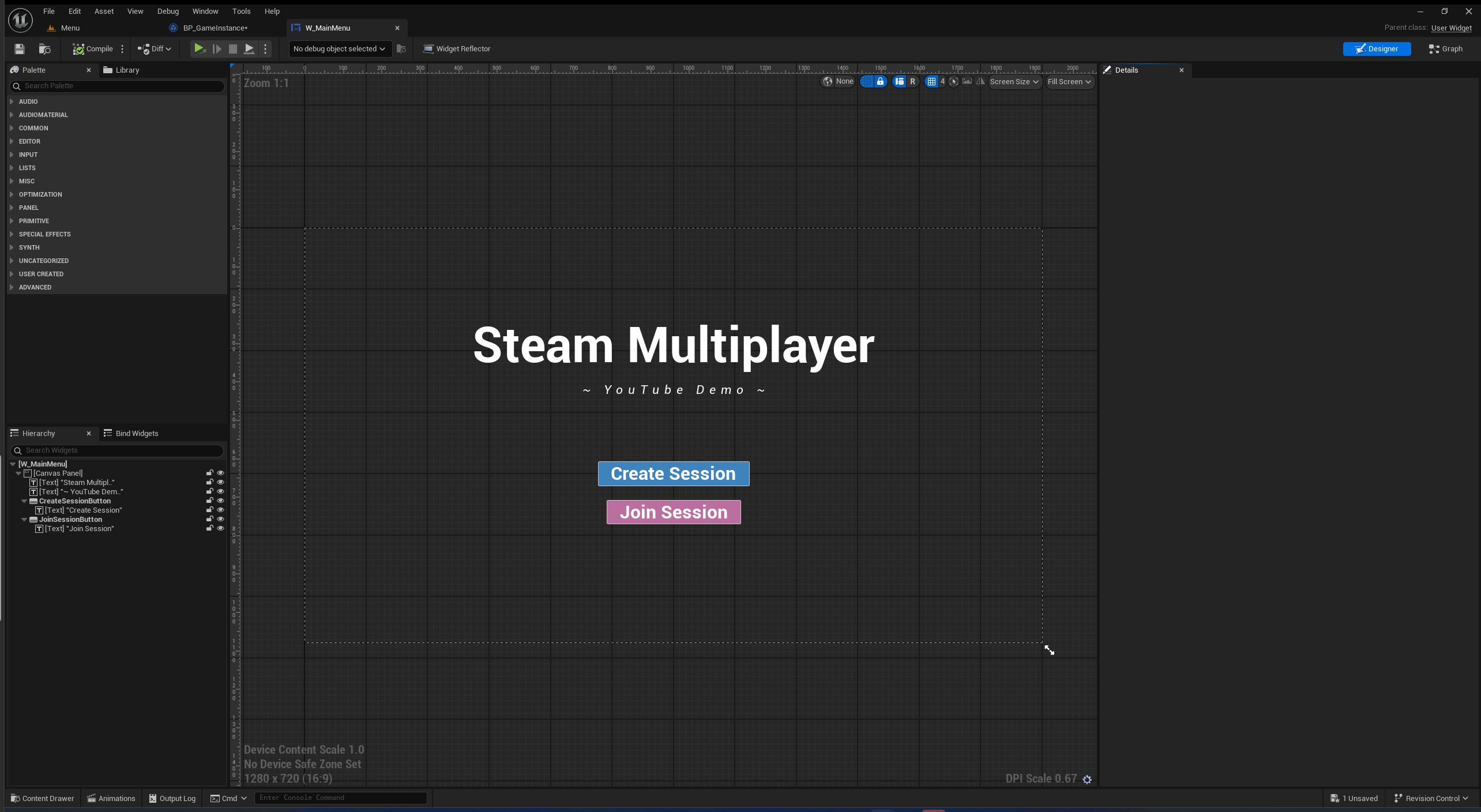The image size is (1481, 812).
Task: Select CreateSessionButton in the Hierarchy
Action: point(75,501)
